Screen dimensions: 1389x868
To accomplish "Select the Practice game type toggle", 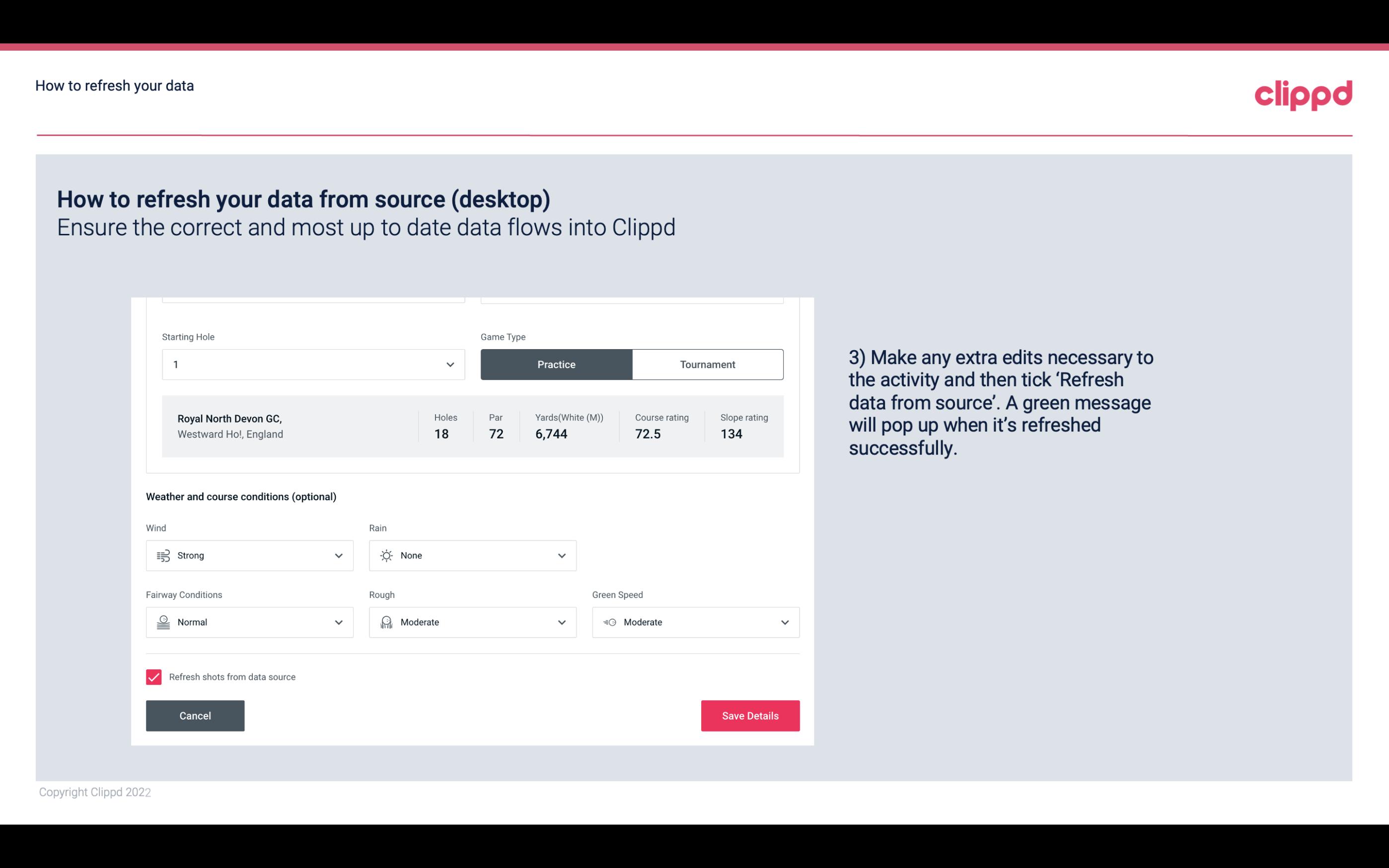I will (556, 364).
